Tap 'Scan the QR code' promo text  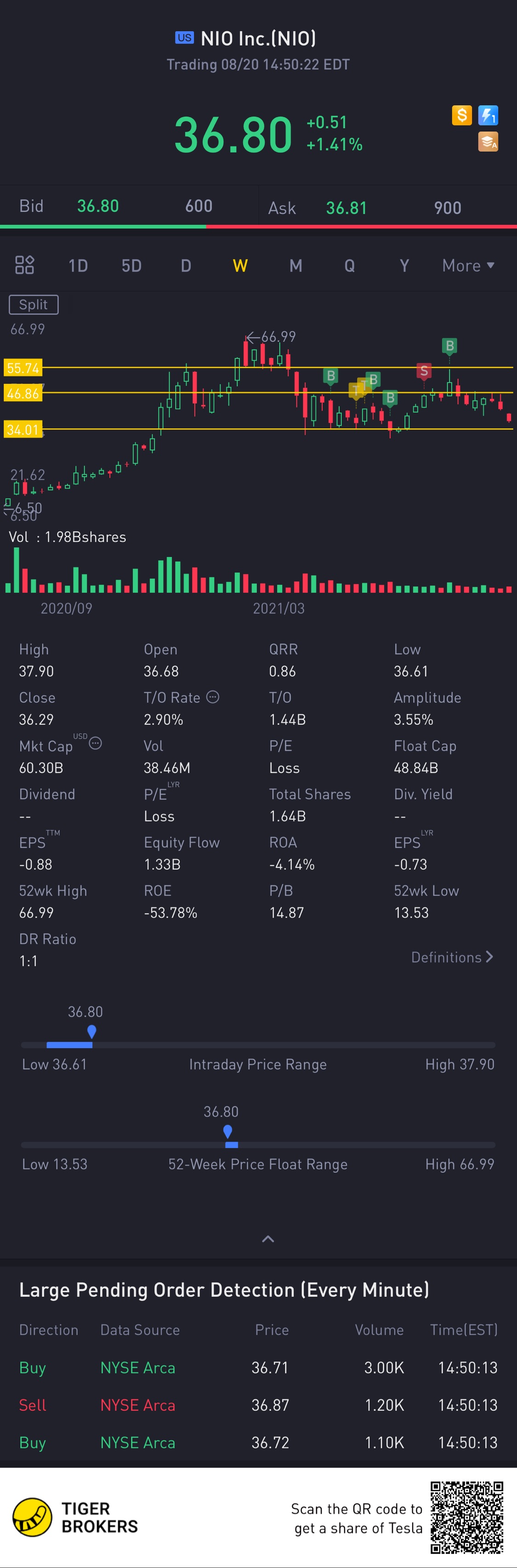[357, 1518]
